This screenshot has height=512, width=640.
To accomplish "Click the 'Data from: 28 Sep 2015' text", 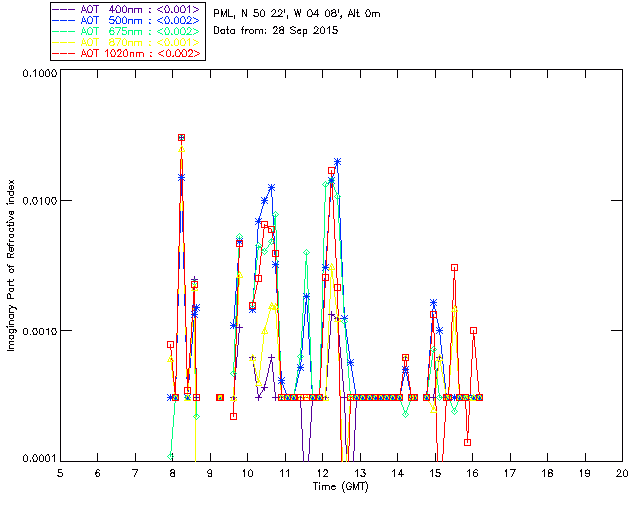I will pos(276,31).
